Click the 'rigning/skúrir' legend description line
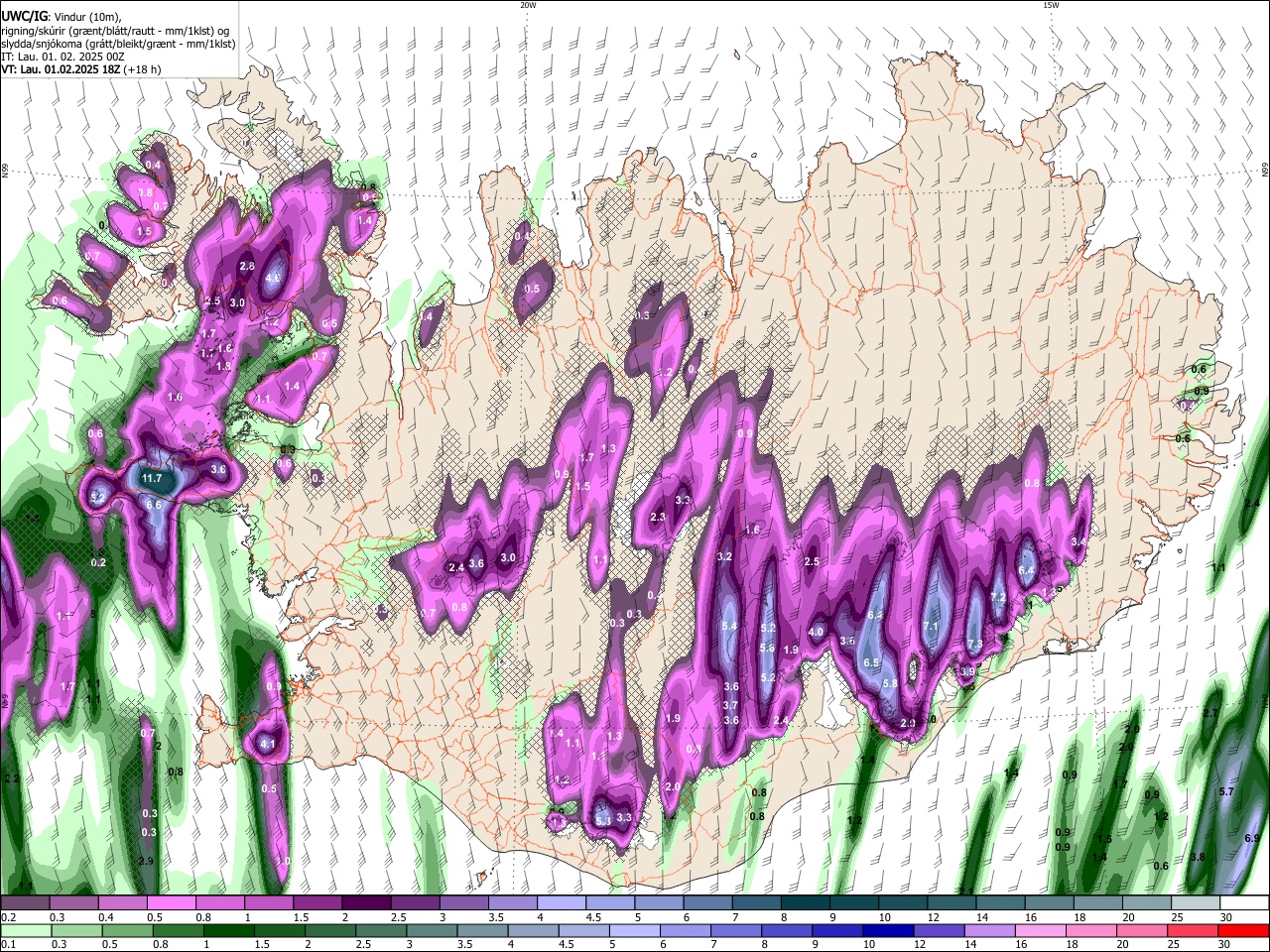This screenshot has width=1270, height=952. pos(115,30)
